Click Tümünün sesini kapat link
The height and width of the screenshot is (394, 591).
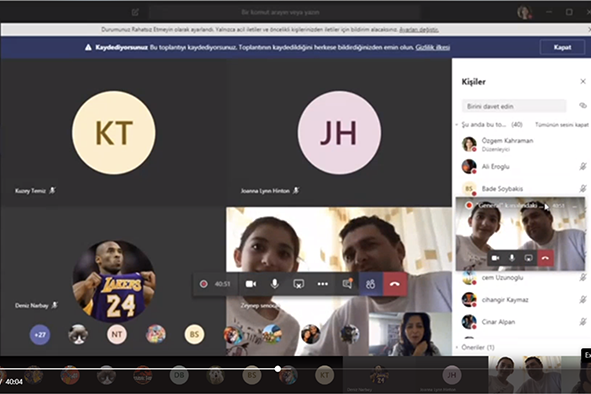click(562, 124)
